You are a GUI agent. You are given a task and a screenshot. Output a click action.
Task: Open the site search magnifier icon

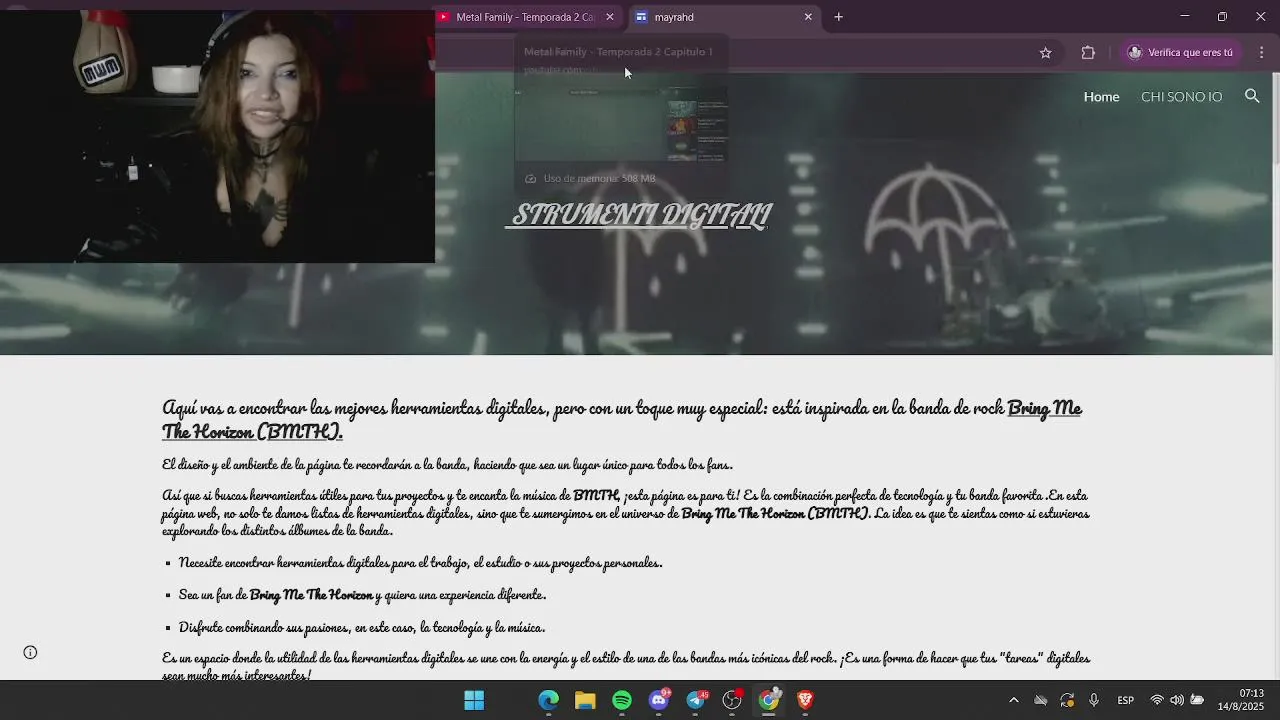[x=1251, y=96]
